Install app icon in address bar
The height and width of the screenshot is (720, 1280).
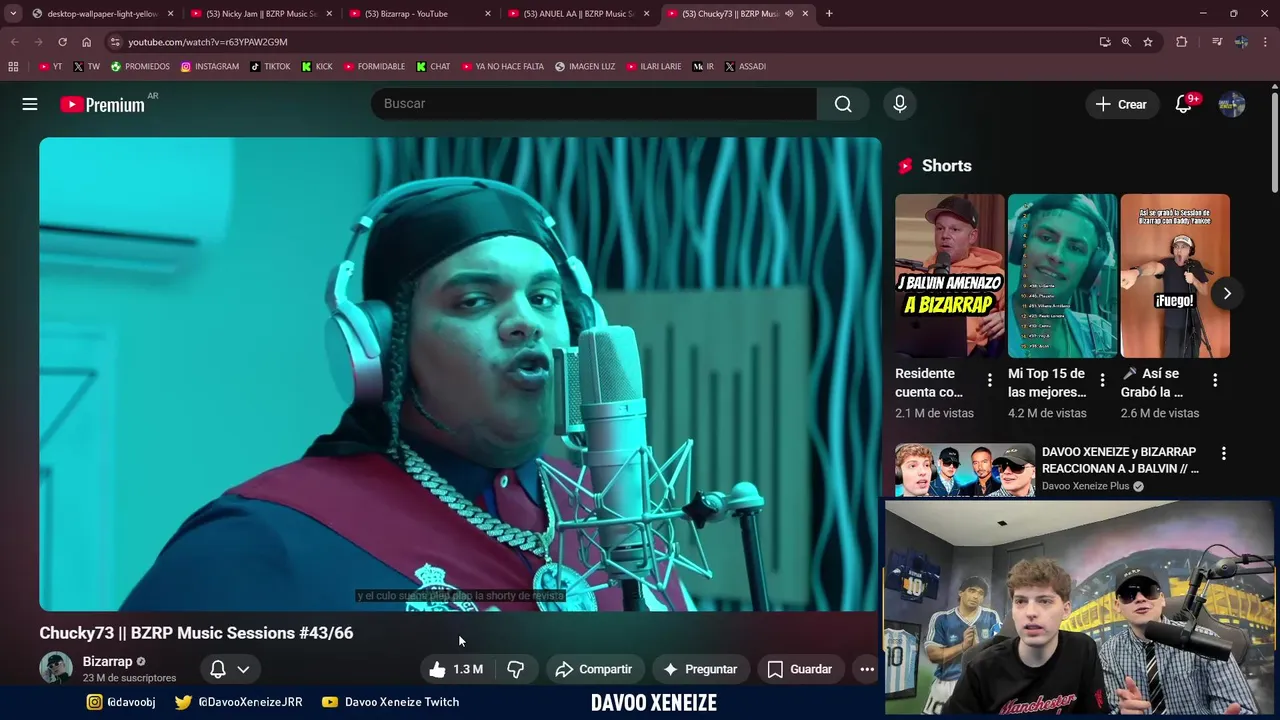tap(1105, 42)
